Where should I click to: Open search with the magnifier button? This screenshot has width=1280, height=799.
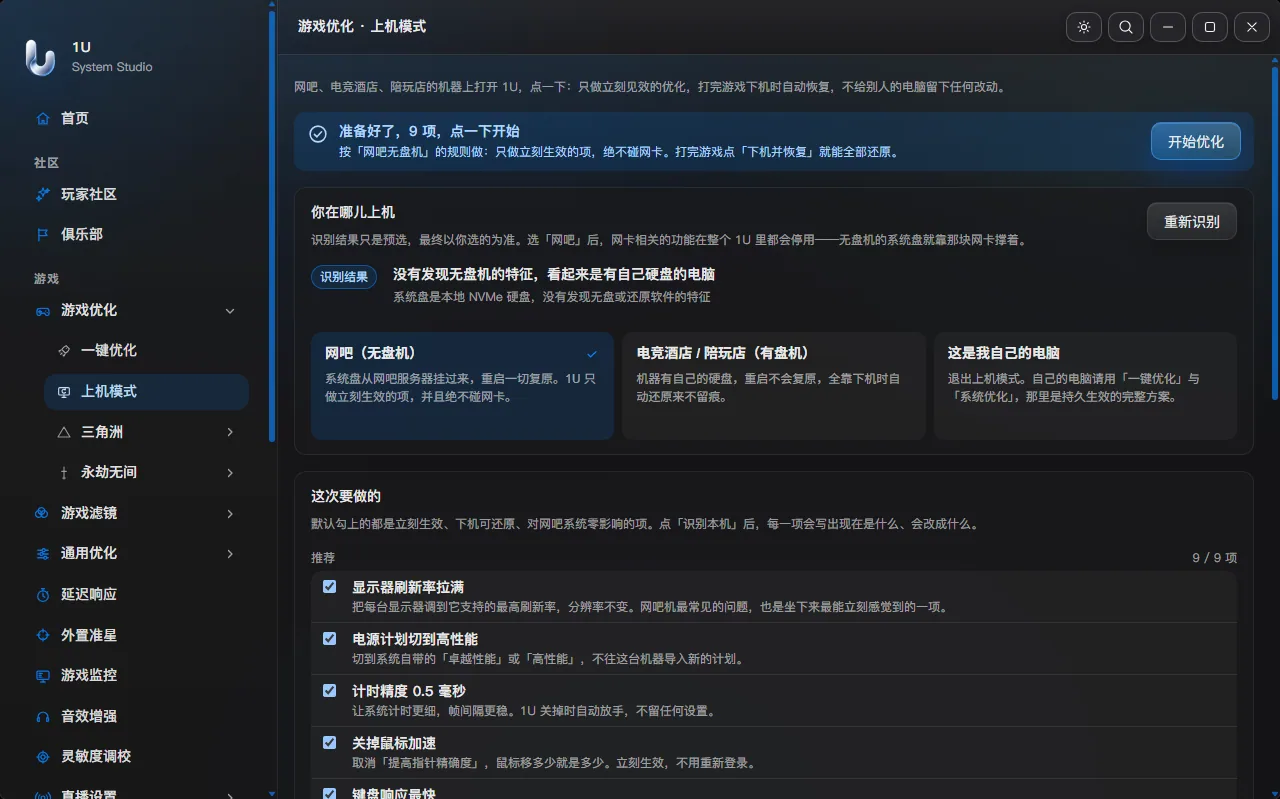click(x=1126, y=27)
